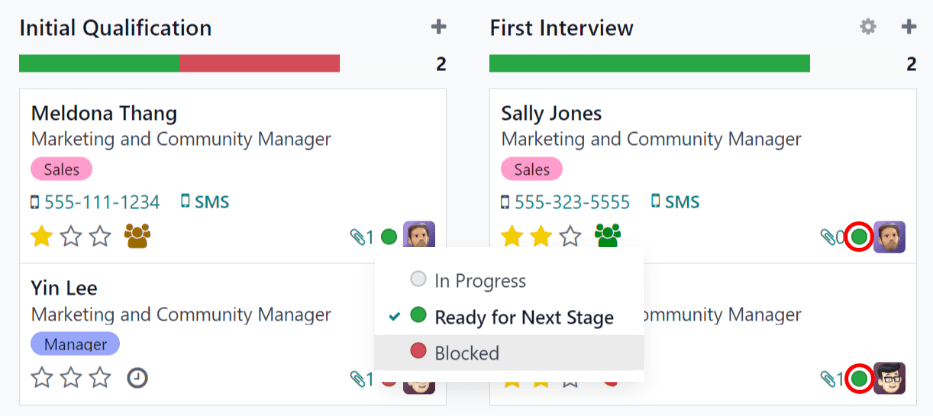
Task: Click third star on Sally Jones card
Action: point(570,236)
